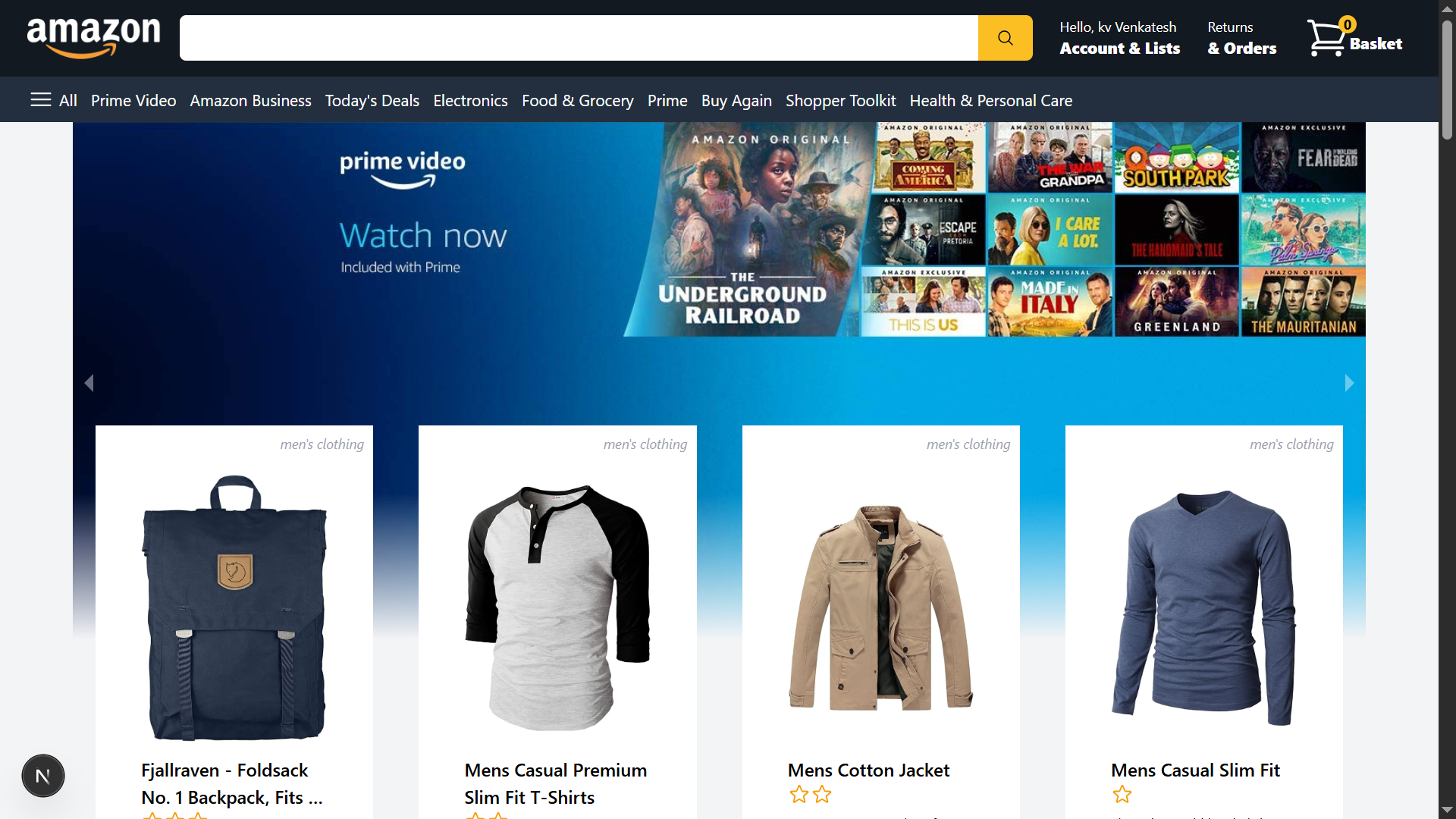Click the Basket label
The width and height of the screenshot is (1456, 819).
tap(1376, 44)
